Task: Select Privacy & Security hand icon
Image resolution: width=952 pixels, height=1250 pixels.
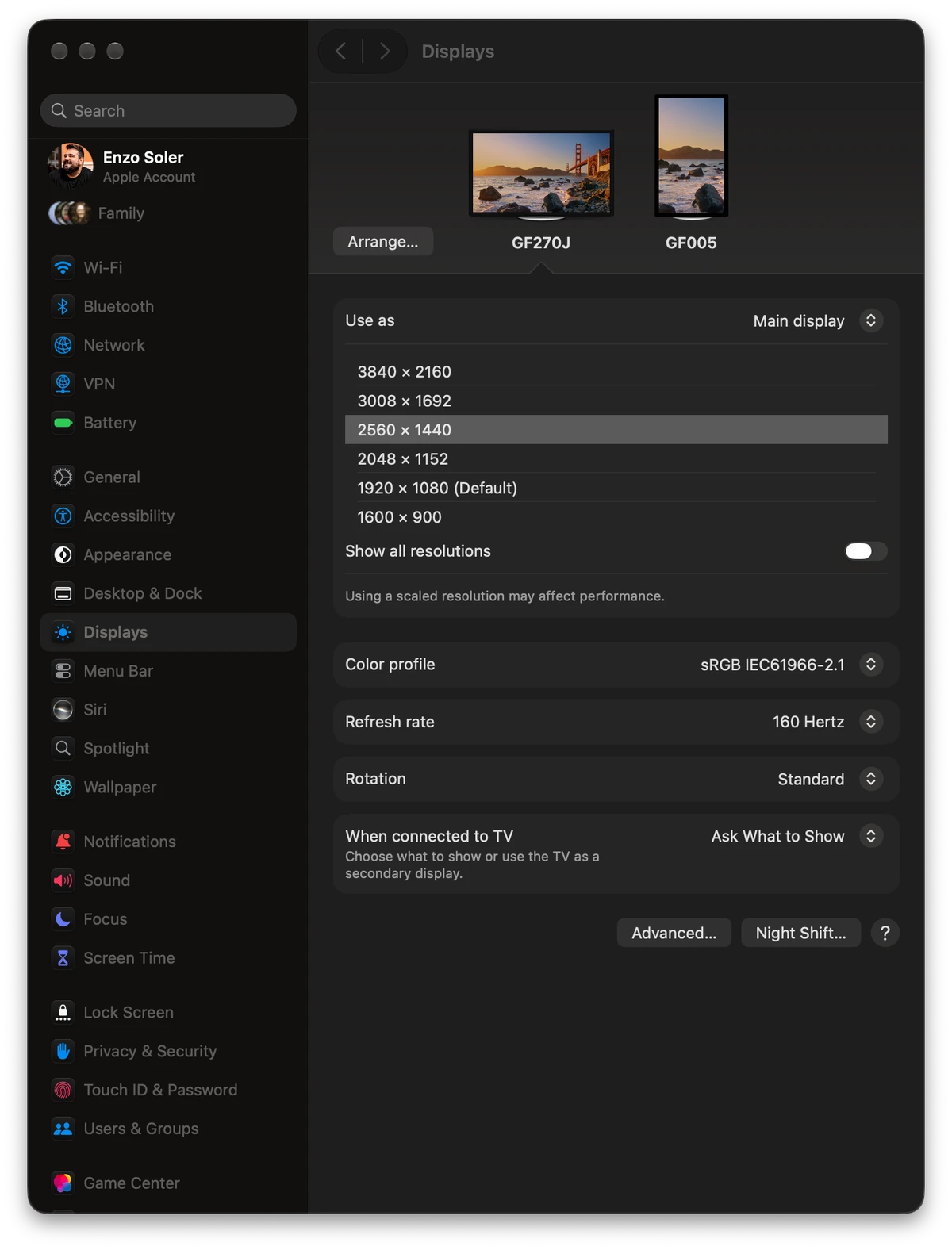Action: pos(63,1051)
